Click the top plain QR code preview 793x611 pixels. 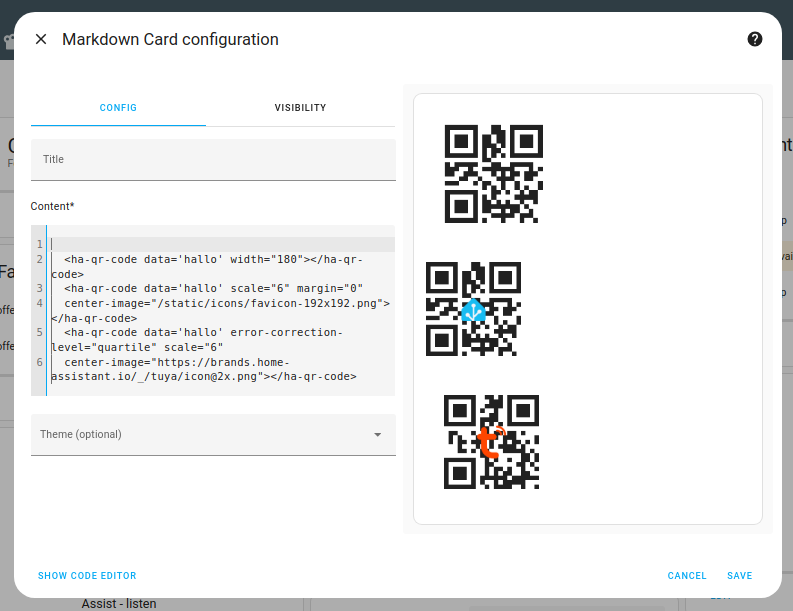point(493,174)
